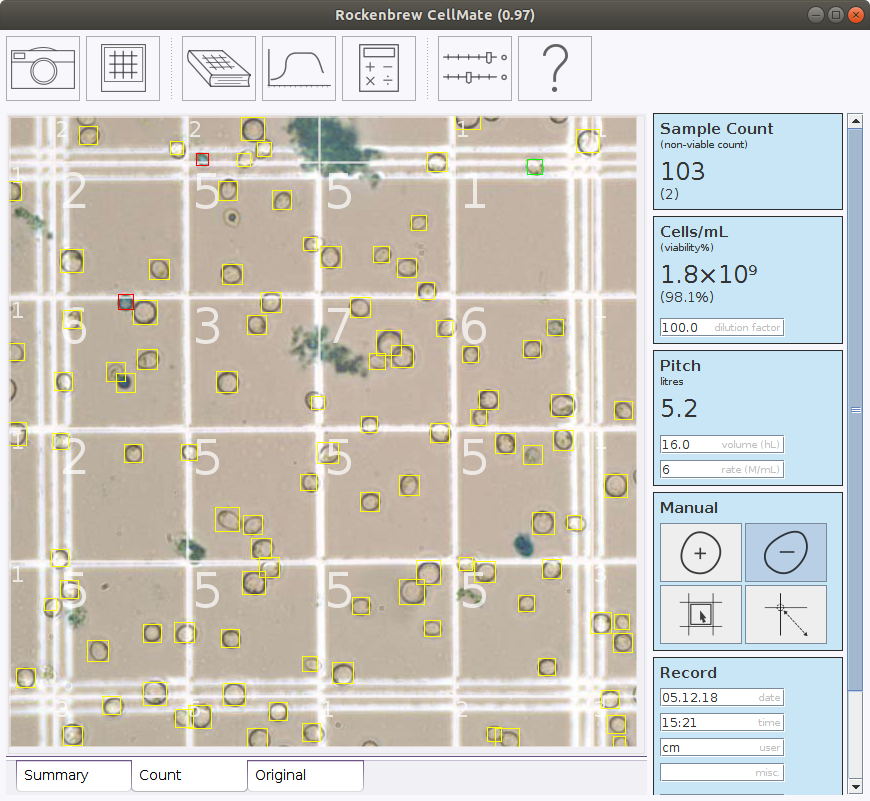
Task: Open the slider settings panel
Action: [475, 68]
